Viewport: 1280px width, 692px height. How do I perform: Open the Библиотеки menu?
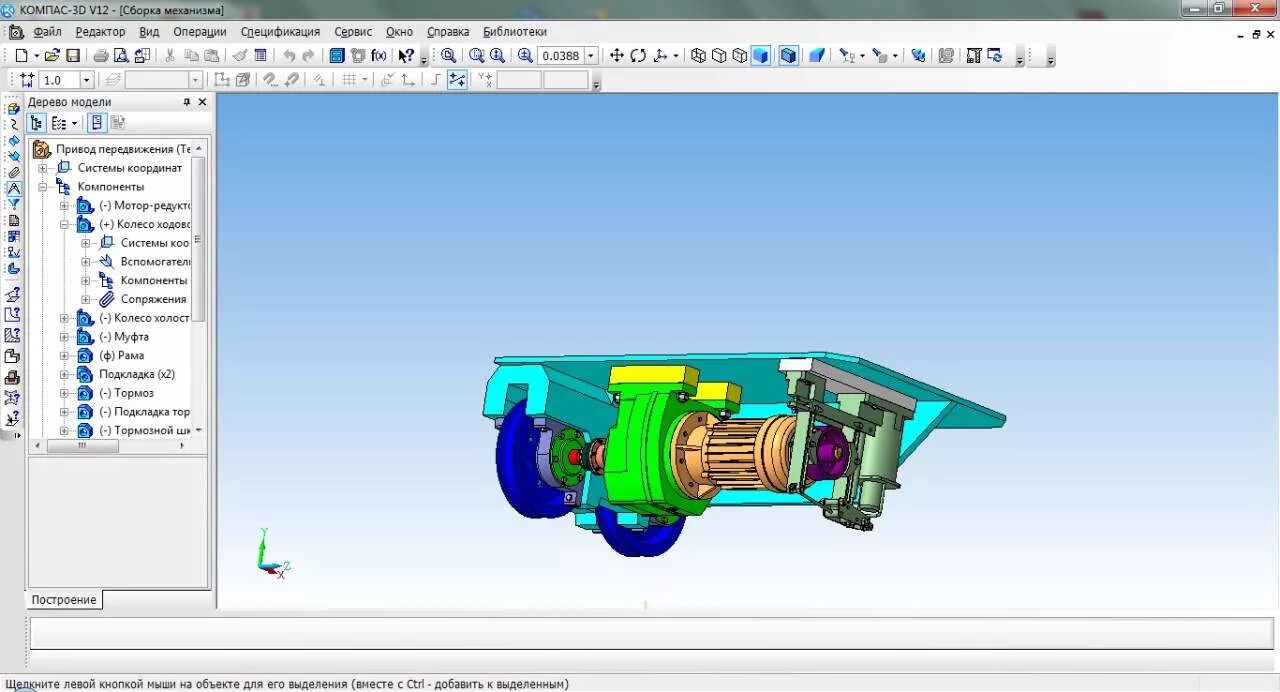(515, 32)
